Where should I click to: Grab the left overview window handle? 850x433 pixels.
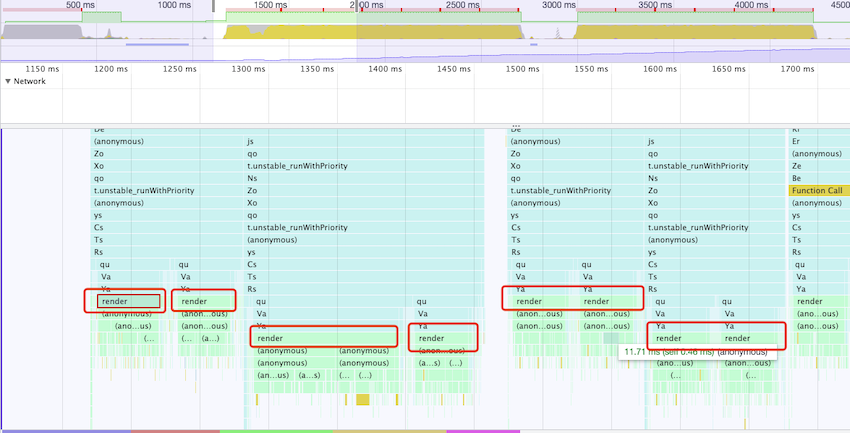point(213,5)
